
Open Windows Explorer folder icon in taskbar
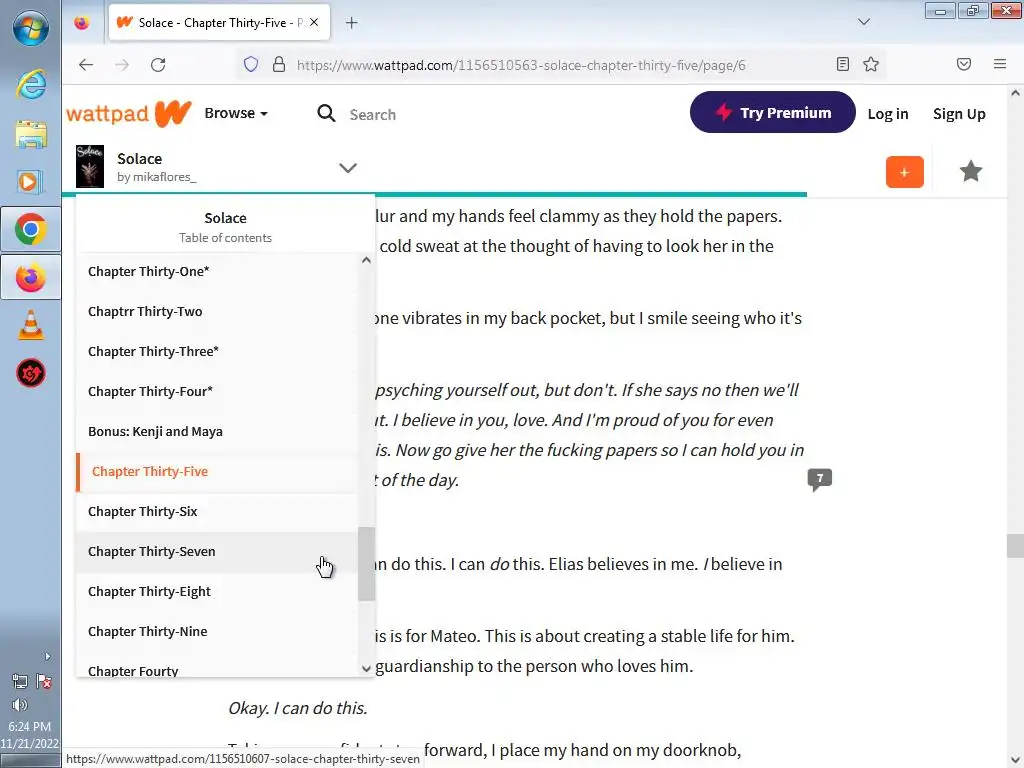click(x=31, y=134)
